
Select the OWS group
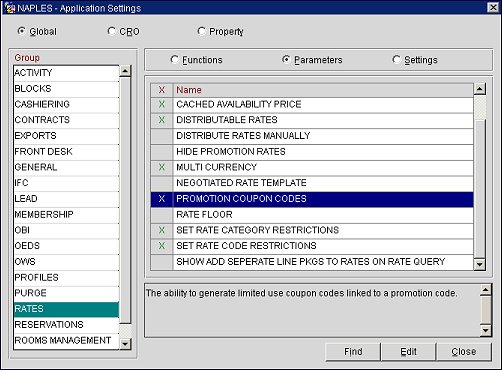click(66, 262)
